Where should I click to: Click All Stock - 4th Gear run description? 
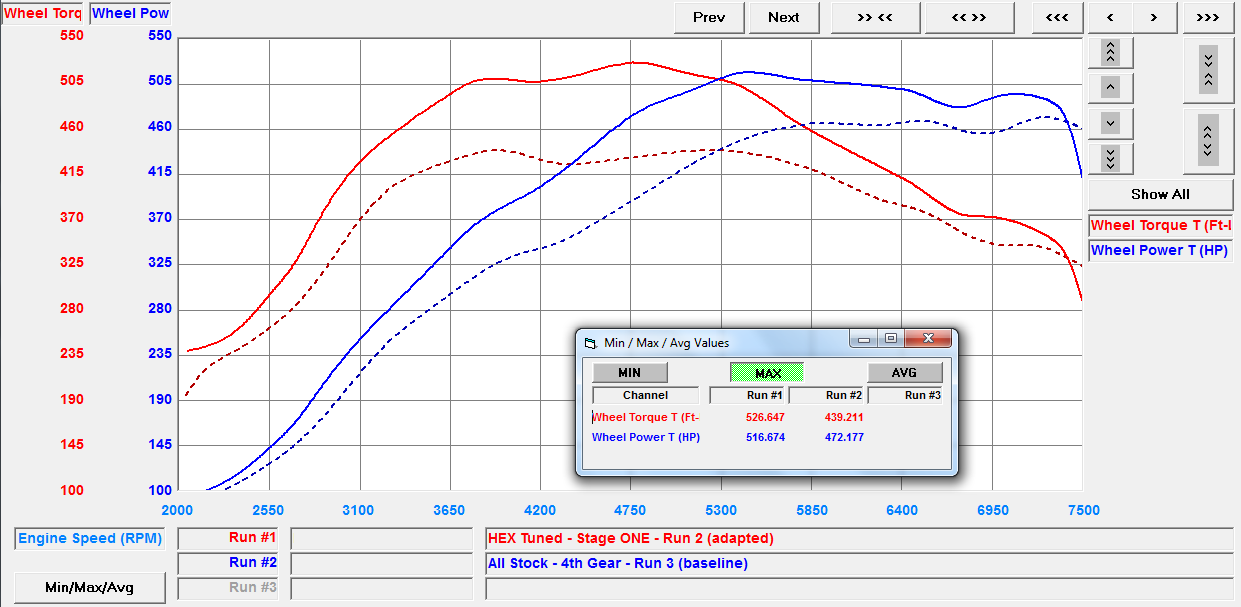859,563
